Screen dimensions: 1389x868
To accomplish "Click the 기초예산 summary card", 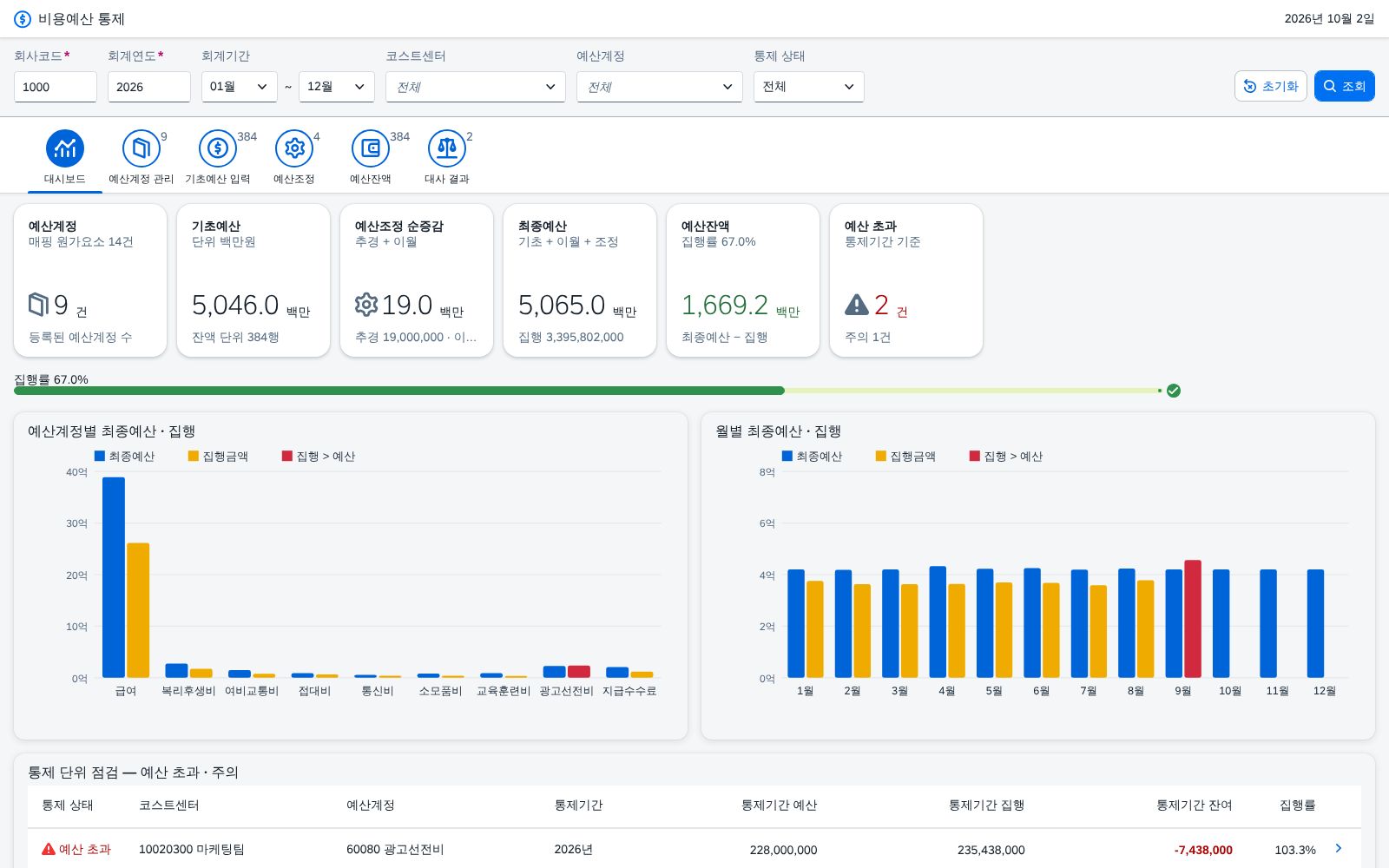I will [253, 280].
